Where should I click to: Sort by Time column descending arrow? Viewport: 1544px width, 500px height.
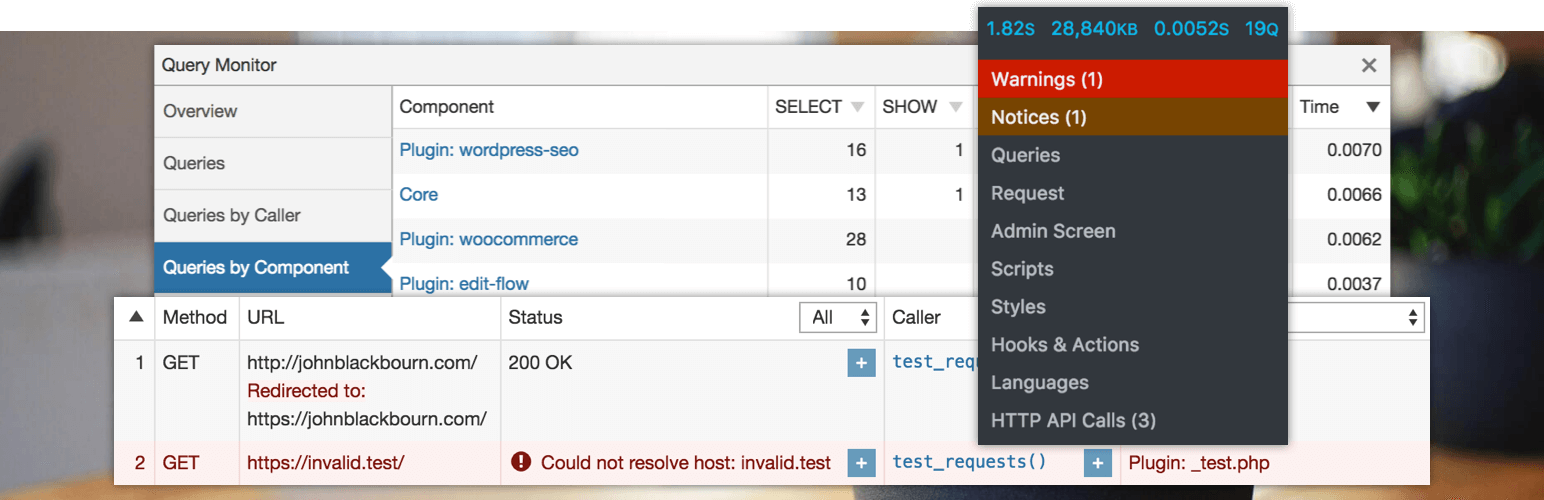point(1373,108)
